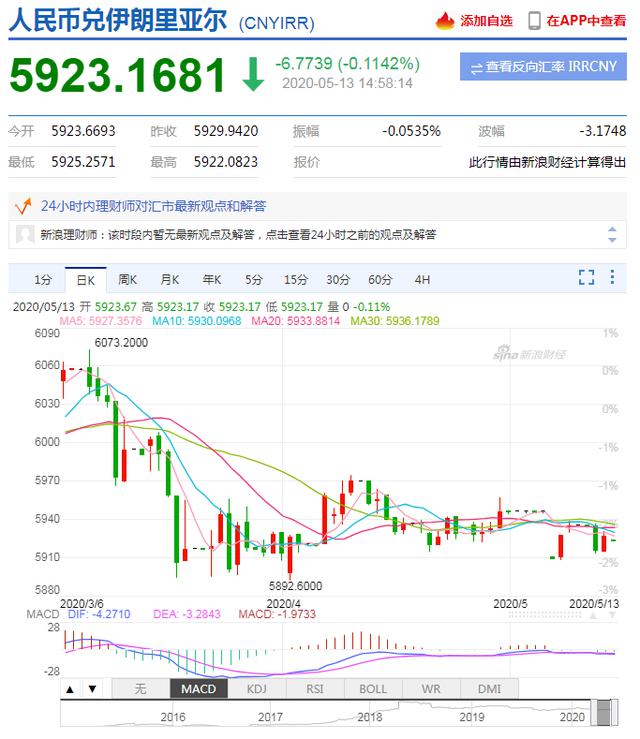
Task: Select the 5分 chart tab
Action: click(254, 280)
